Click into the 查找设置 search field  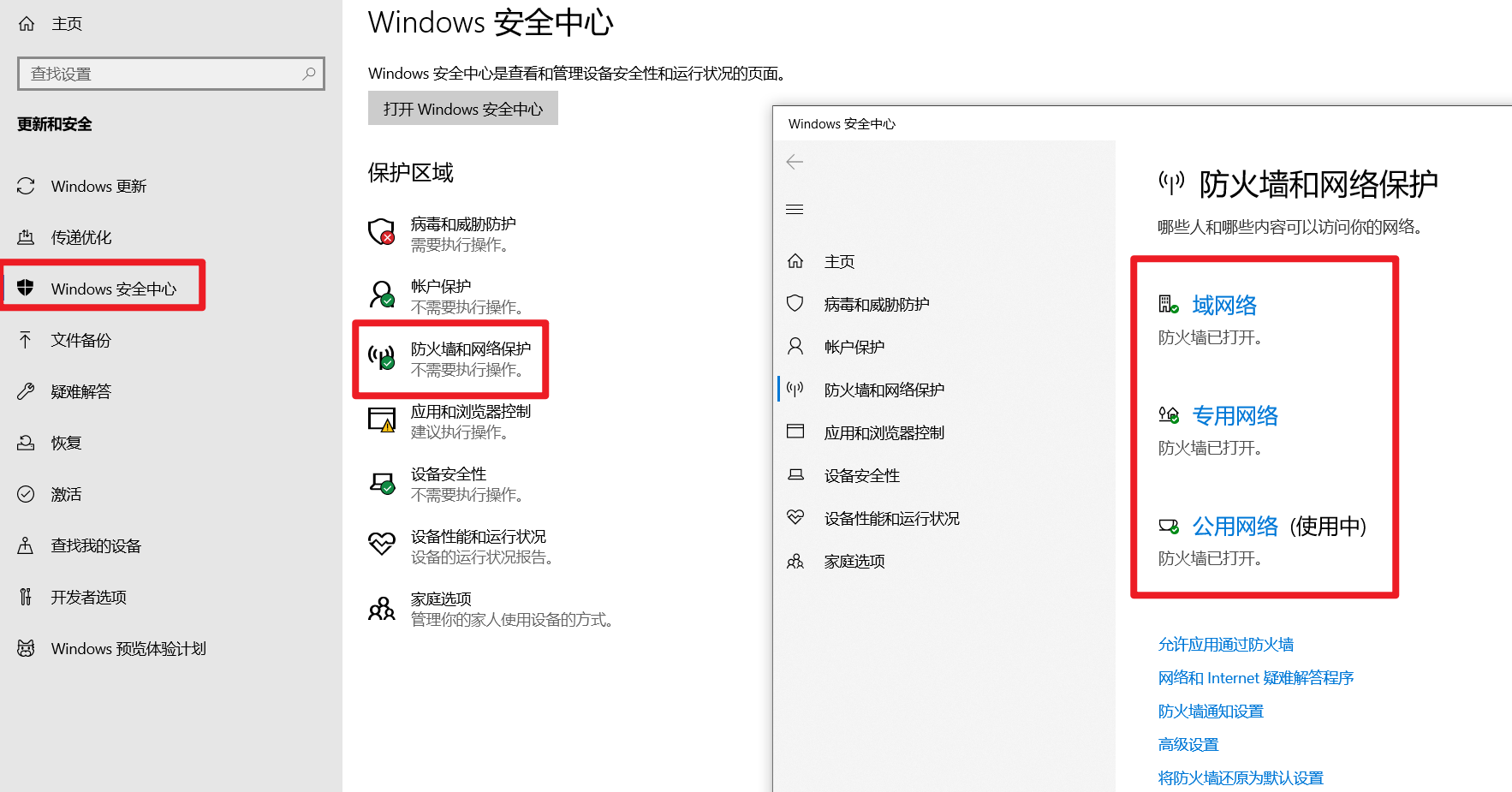[x=171, y=74]
